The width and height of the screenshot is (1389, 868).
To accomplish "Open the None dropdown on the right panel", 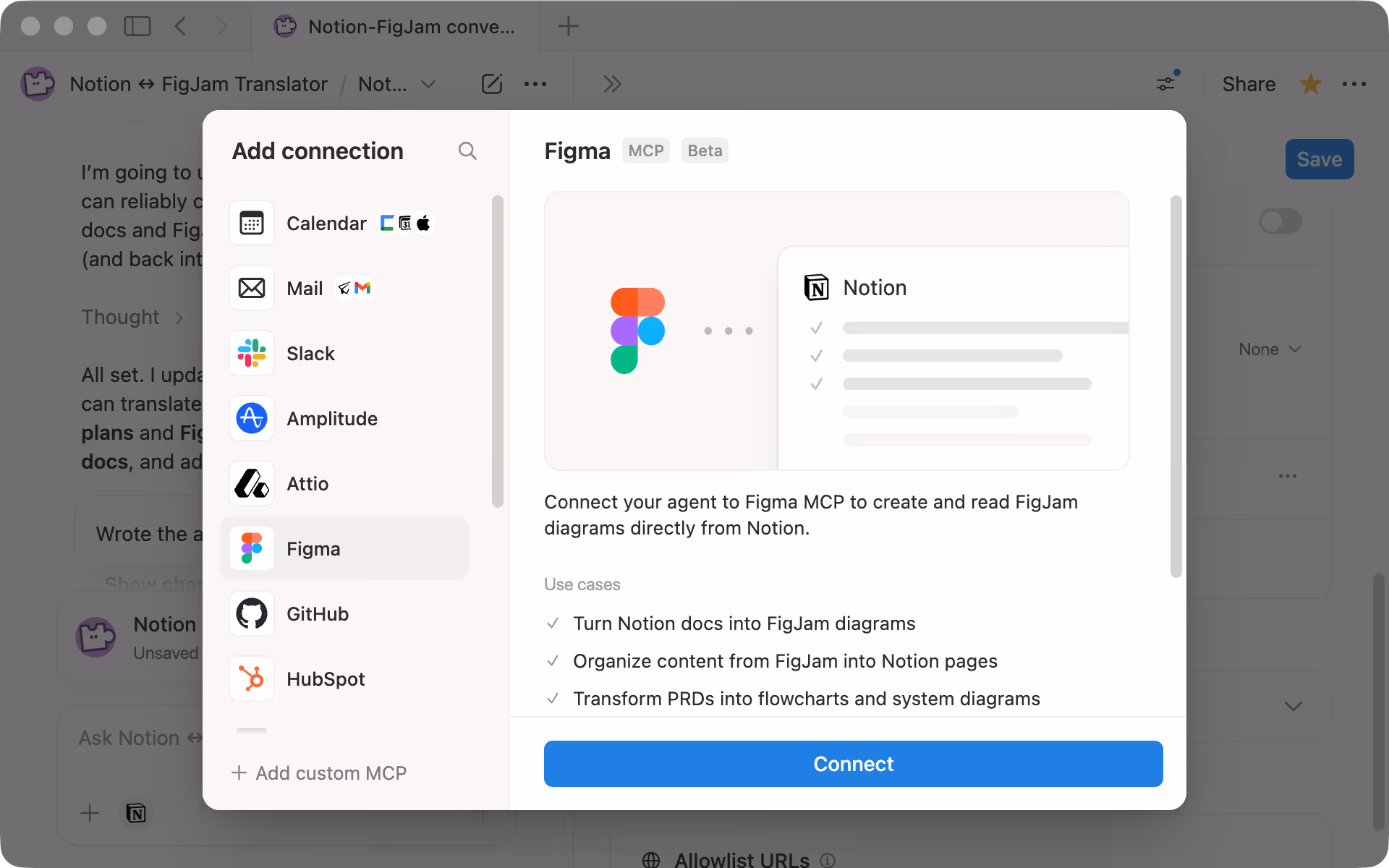I will tap(1270, 349).
